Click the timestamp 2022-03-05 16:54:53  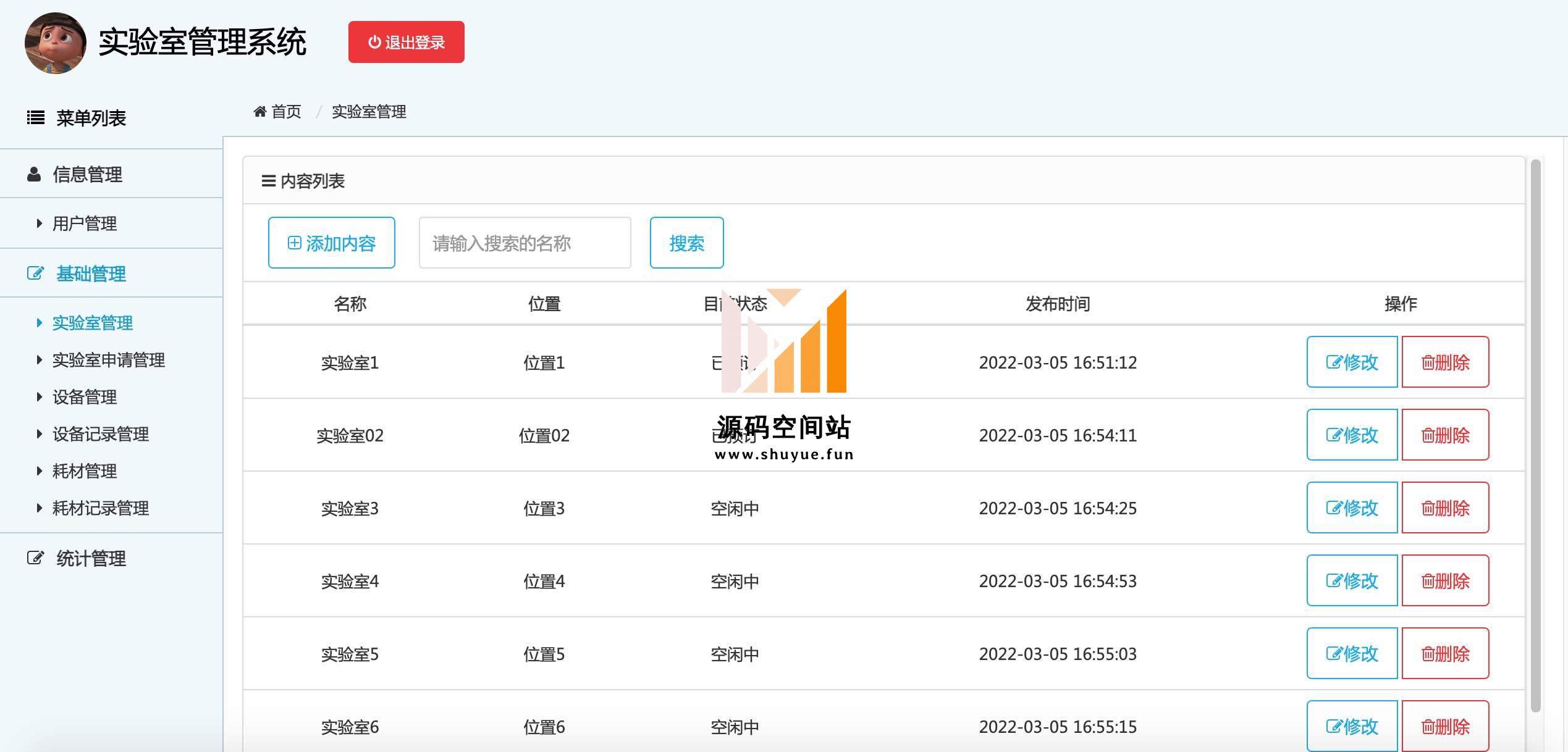click(1058, 581)
